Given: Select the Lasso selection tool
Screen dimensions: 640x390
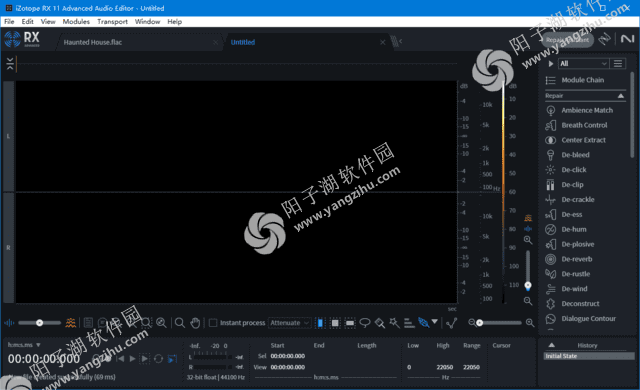Looking at the screenshot, I should (364, 323).
